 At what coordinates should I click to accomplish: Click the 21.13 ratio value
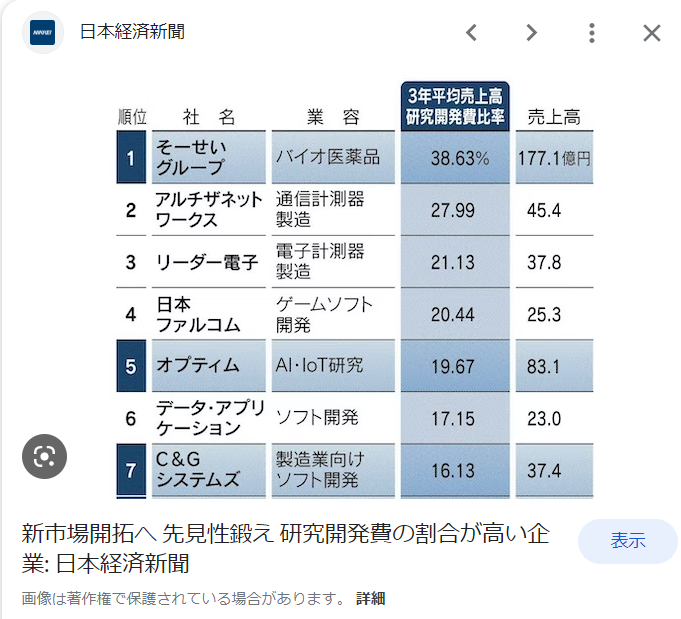click(453, 262)
